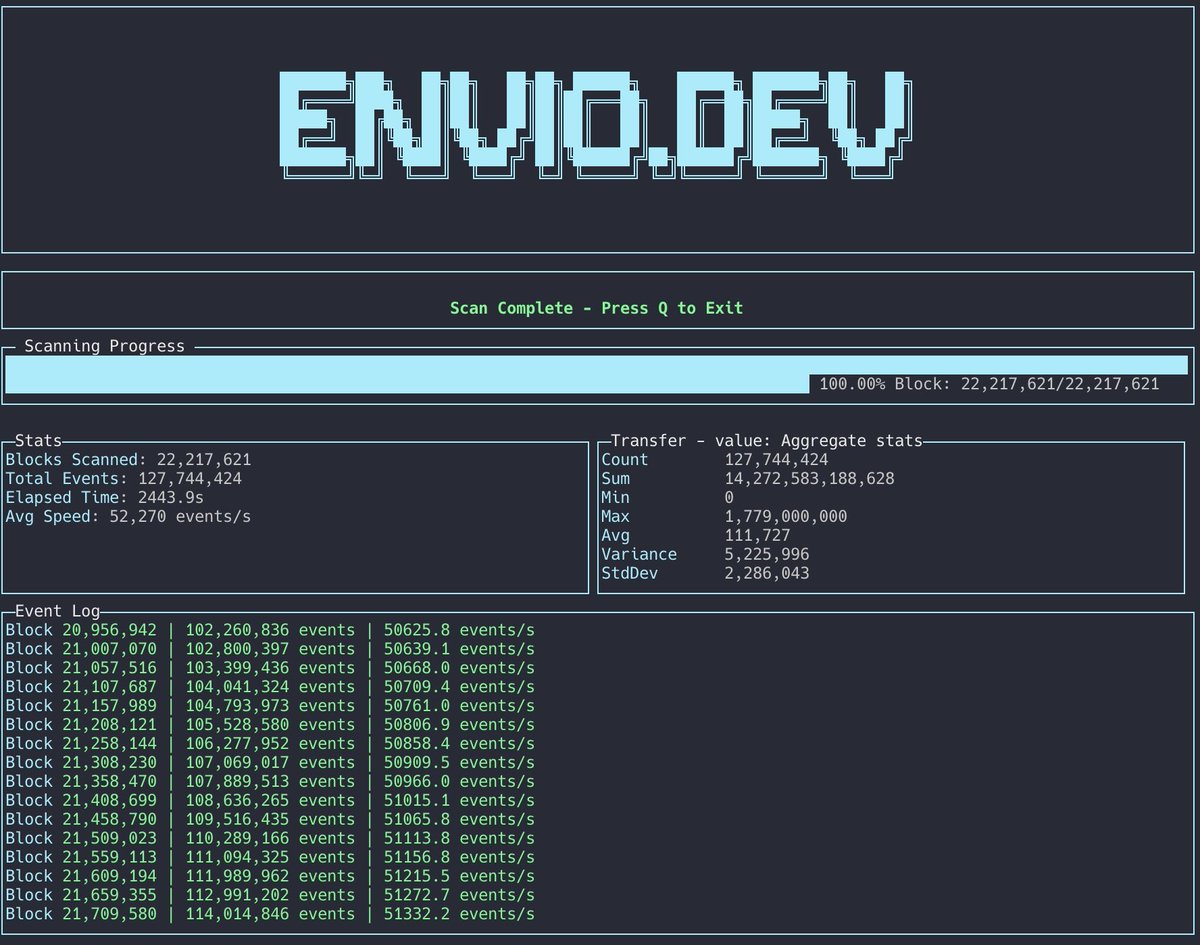Click the 'Scan Complete - Press Q to Exit' message
1200x945 pixels.
pyautogui.click(x=596, y=308)
